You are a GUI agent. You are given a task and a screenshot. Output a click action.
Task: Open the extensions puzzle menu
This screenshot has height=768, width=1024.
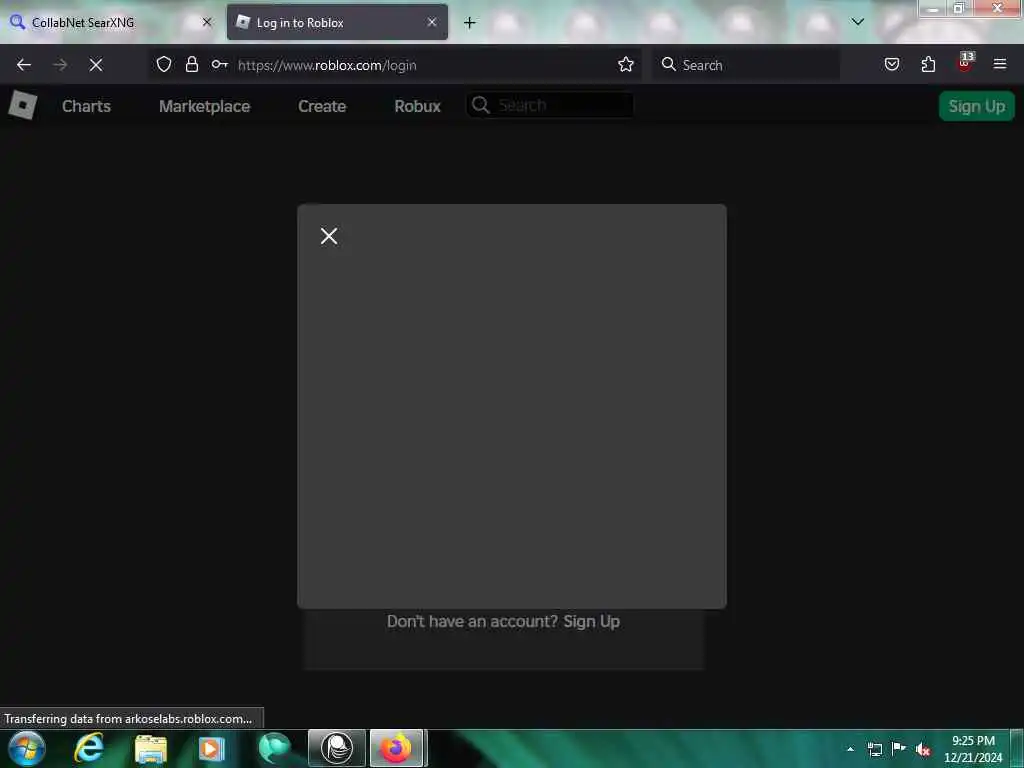(928, 64)
